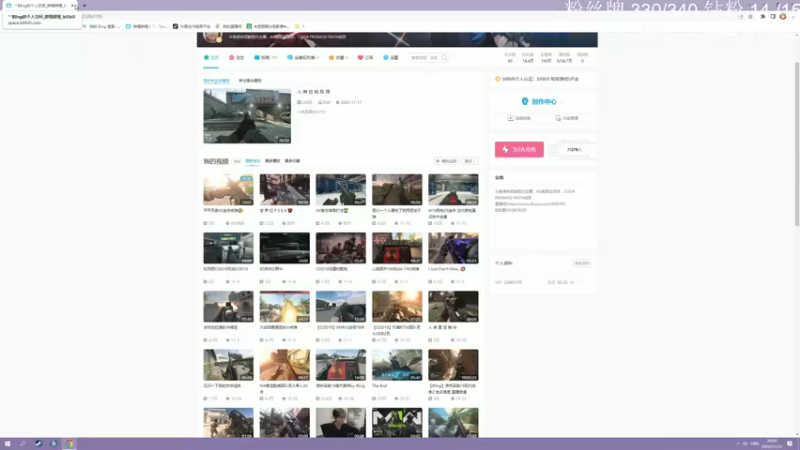Open the 动态 tab with pink icon
This screenshot has height=450, width=800.
[x=236, y=58]
